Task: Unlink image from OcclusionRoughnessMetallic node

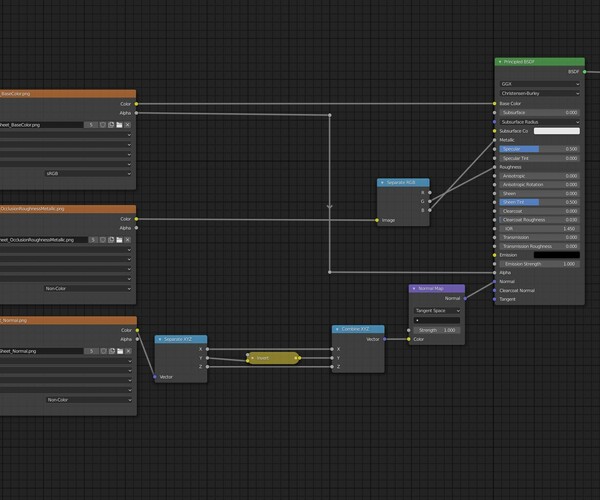Action: 127,240
